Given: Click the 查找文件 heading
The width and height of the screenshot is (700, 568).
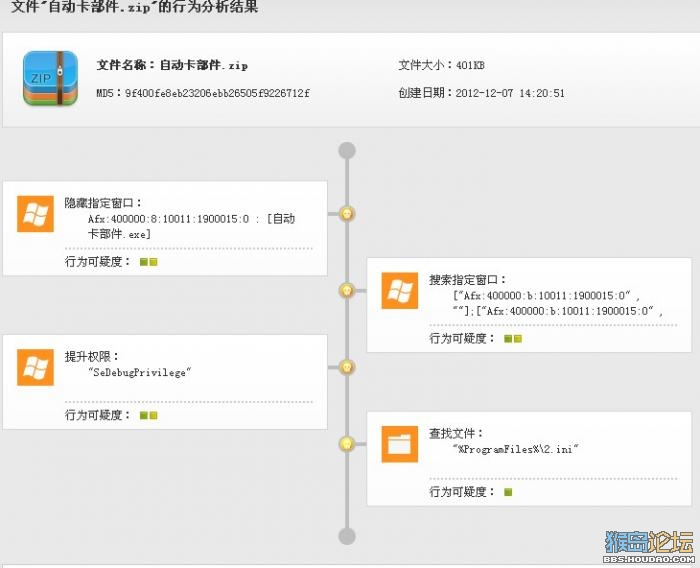Looking at the screenshot, I should click(x=456, y=433).
